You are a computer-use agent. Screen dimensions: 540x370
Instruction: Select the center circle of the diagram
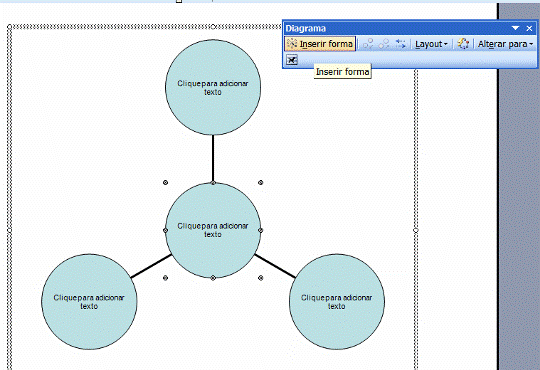pyautogui.click(x=213, y=230)
